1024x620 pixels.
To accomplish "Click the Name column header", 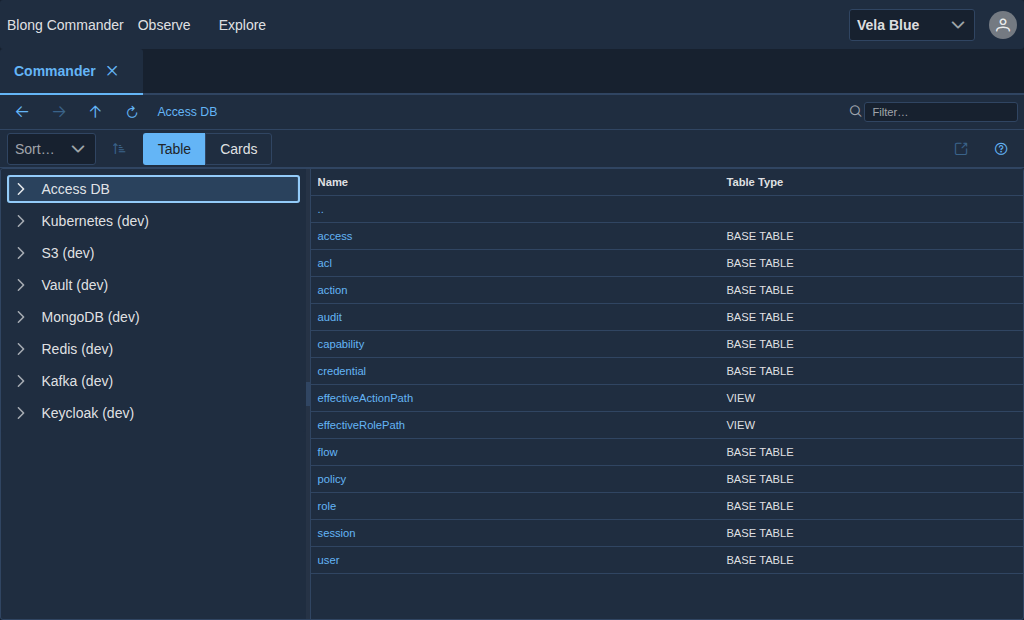I will click(332, 182).
